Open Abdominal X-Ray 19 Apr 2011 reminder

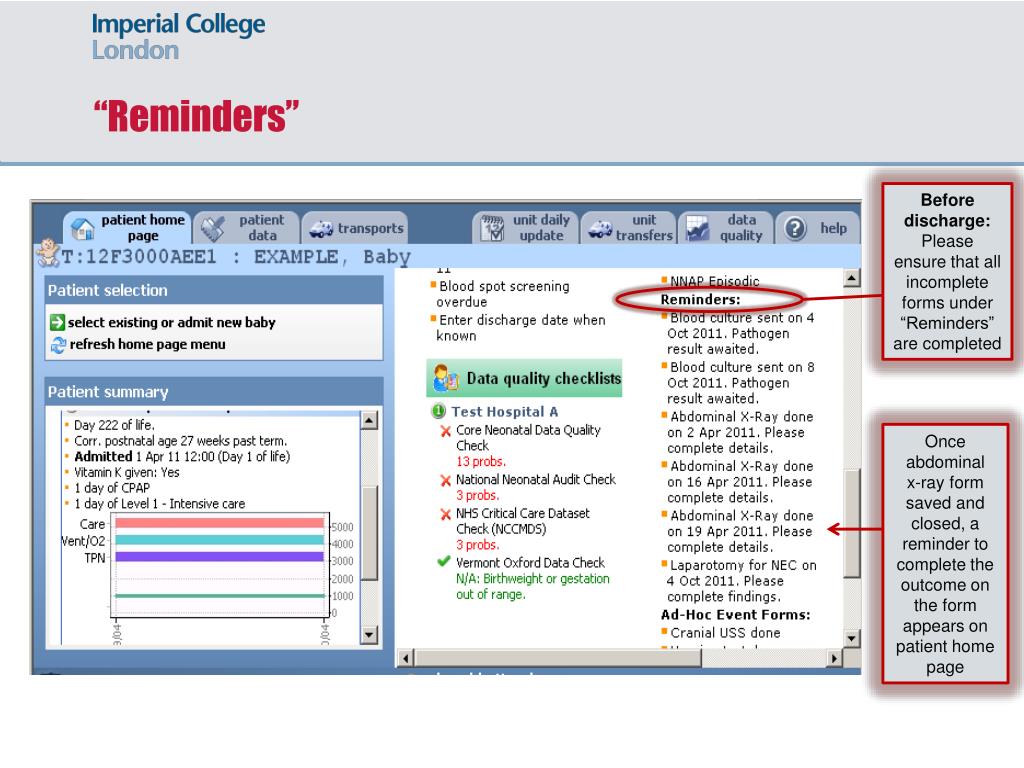740,532
